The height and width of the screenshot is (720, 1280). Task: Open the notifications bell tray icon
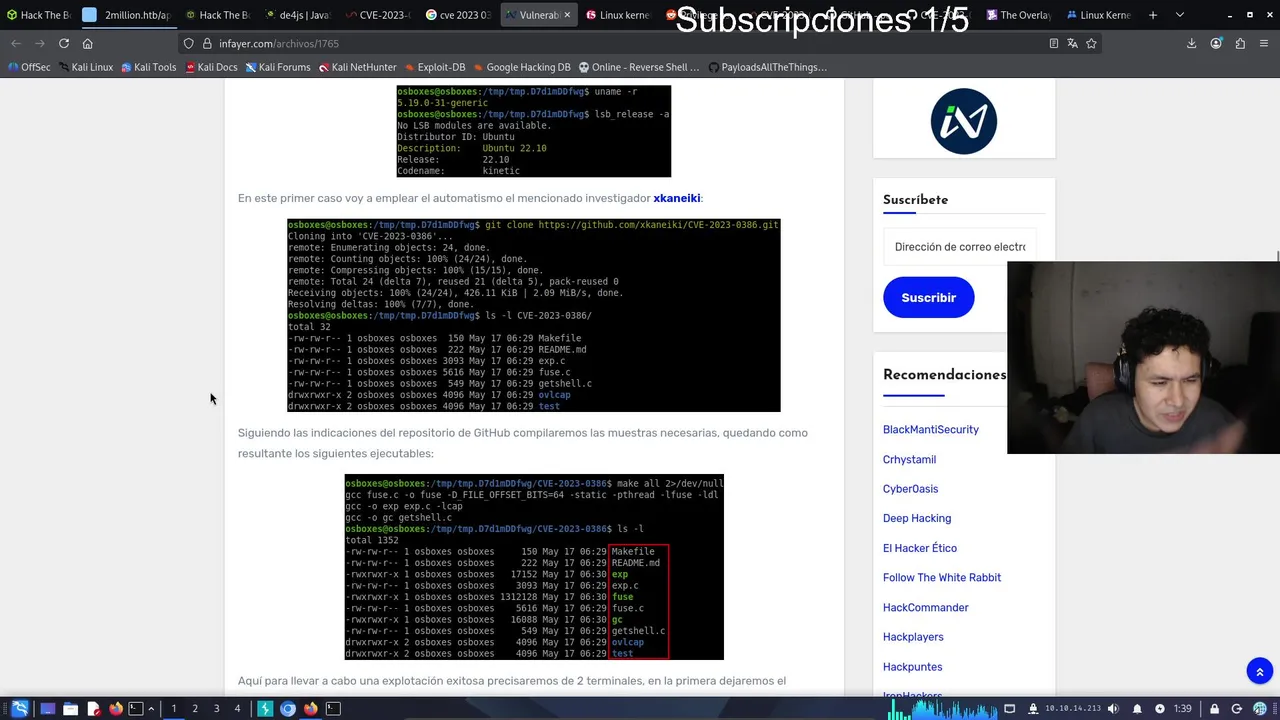1136,709
